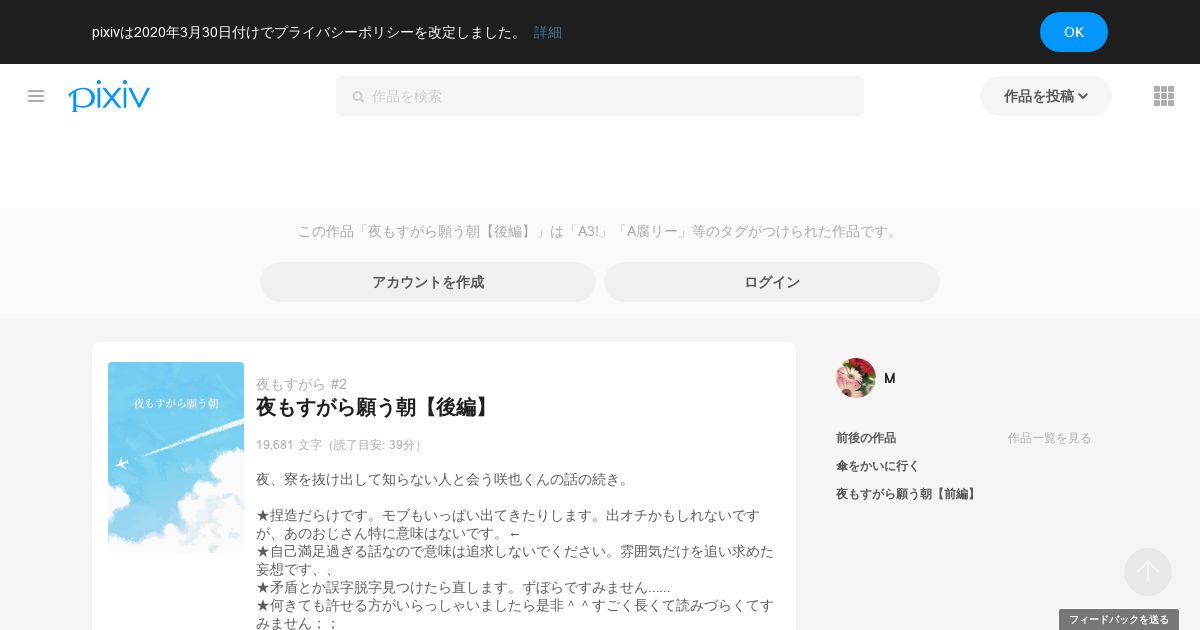1200x630 pixels.
Task: Open author M's avatar
Action: (856, 378)
